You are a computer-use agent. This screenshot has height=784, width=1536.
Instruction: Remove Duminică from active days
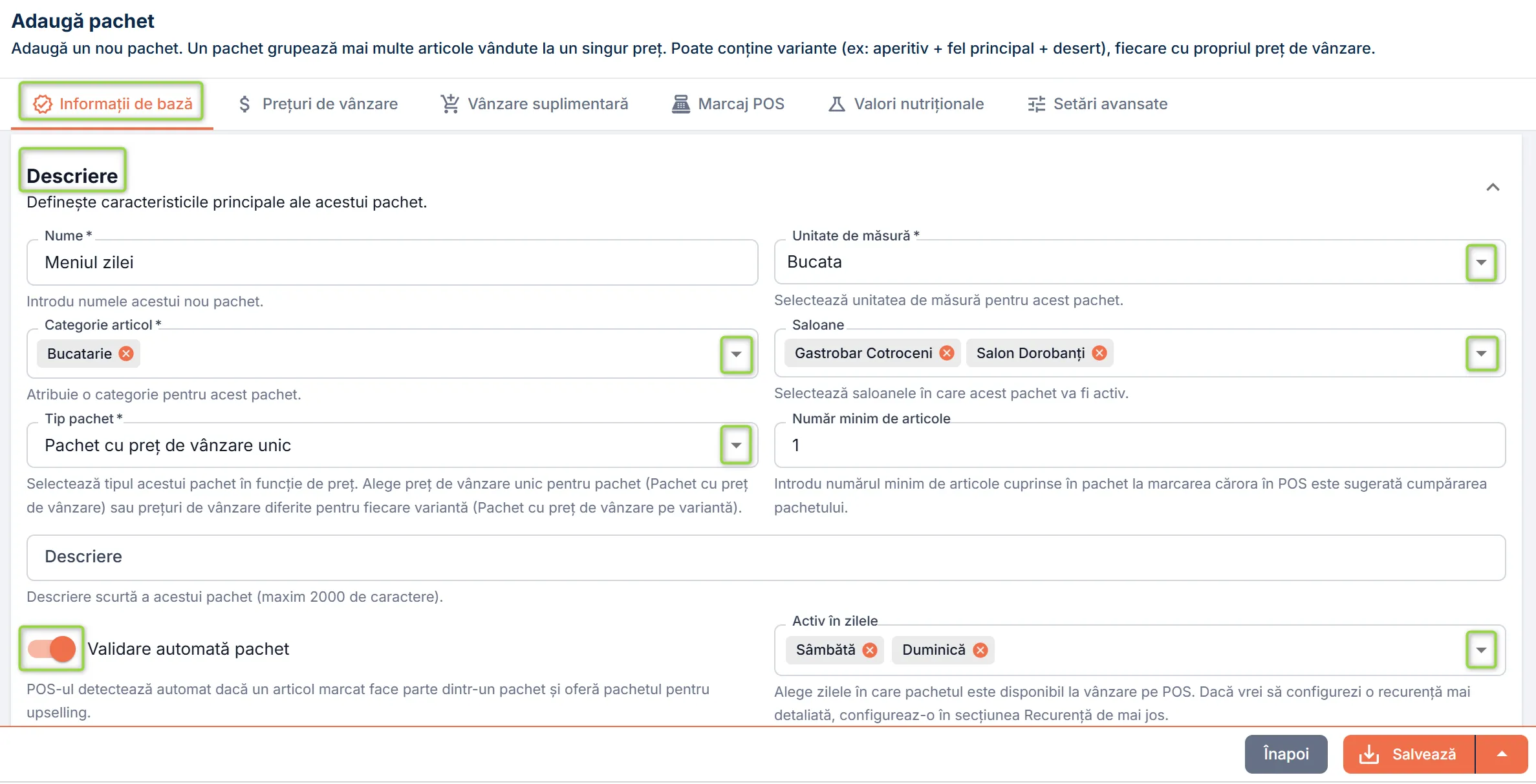[x=980, y=650]
